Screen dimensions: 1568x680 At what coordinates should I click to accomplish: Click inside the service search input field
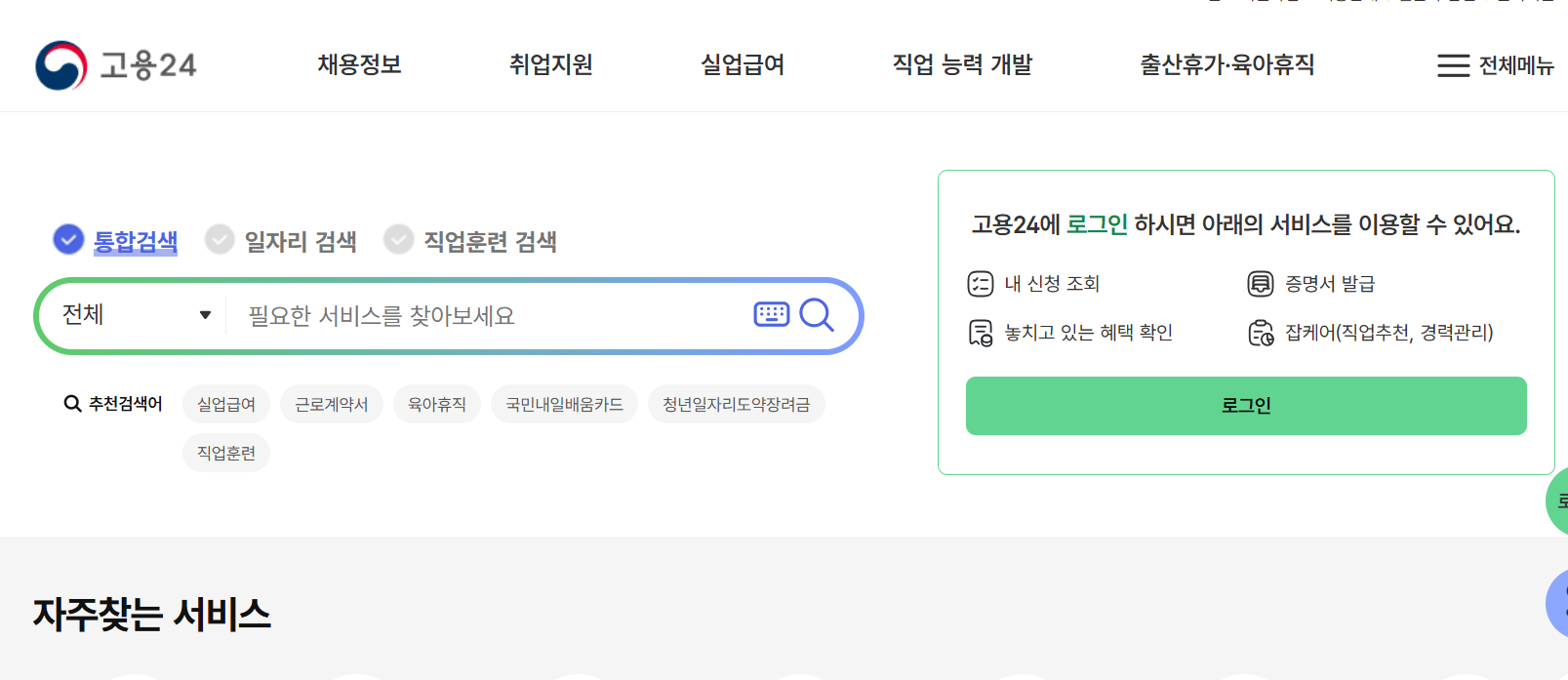(x=468, y=314)
